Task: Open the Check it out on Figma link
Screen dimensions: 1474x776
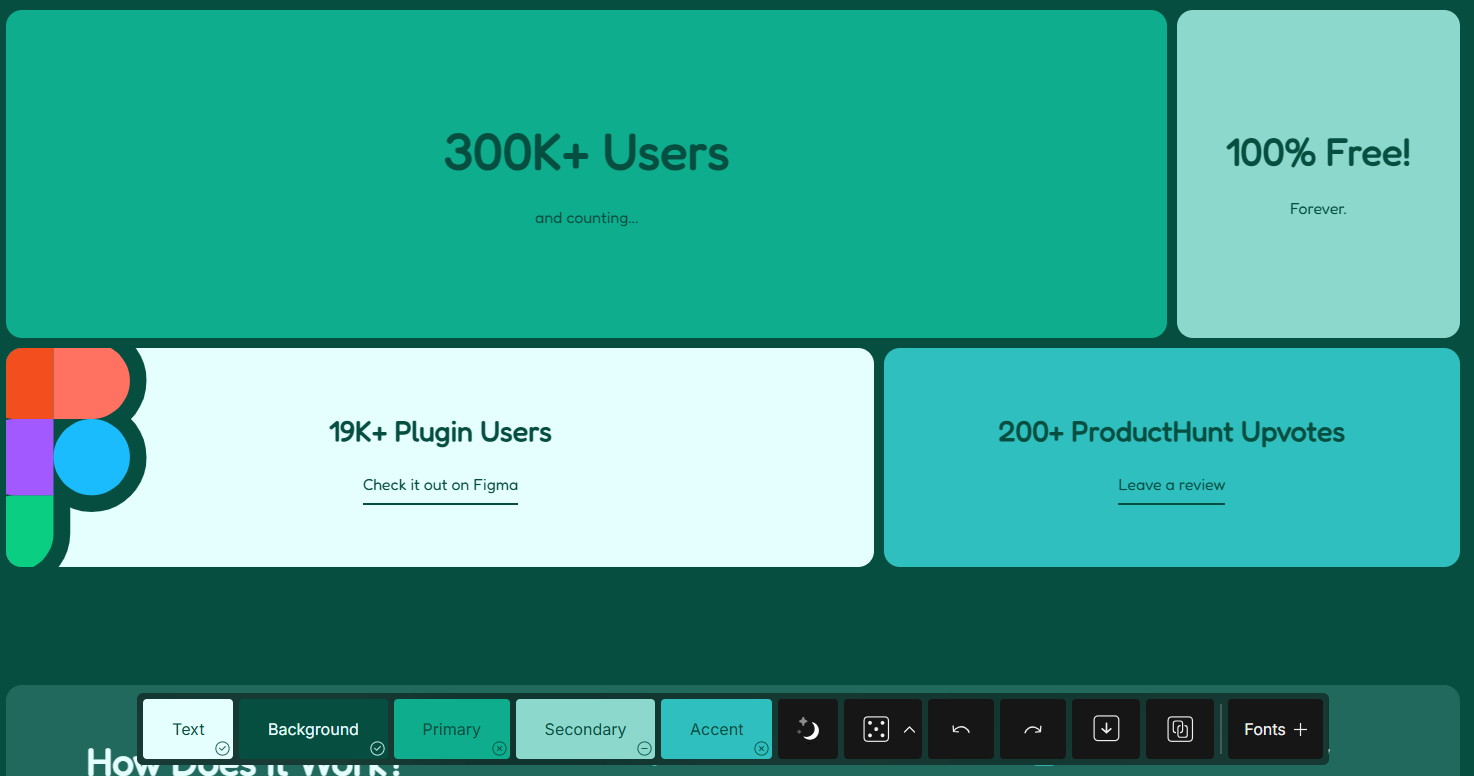Action: tap(440, 485)
